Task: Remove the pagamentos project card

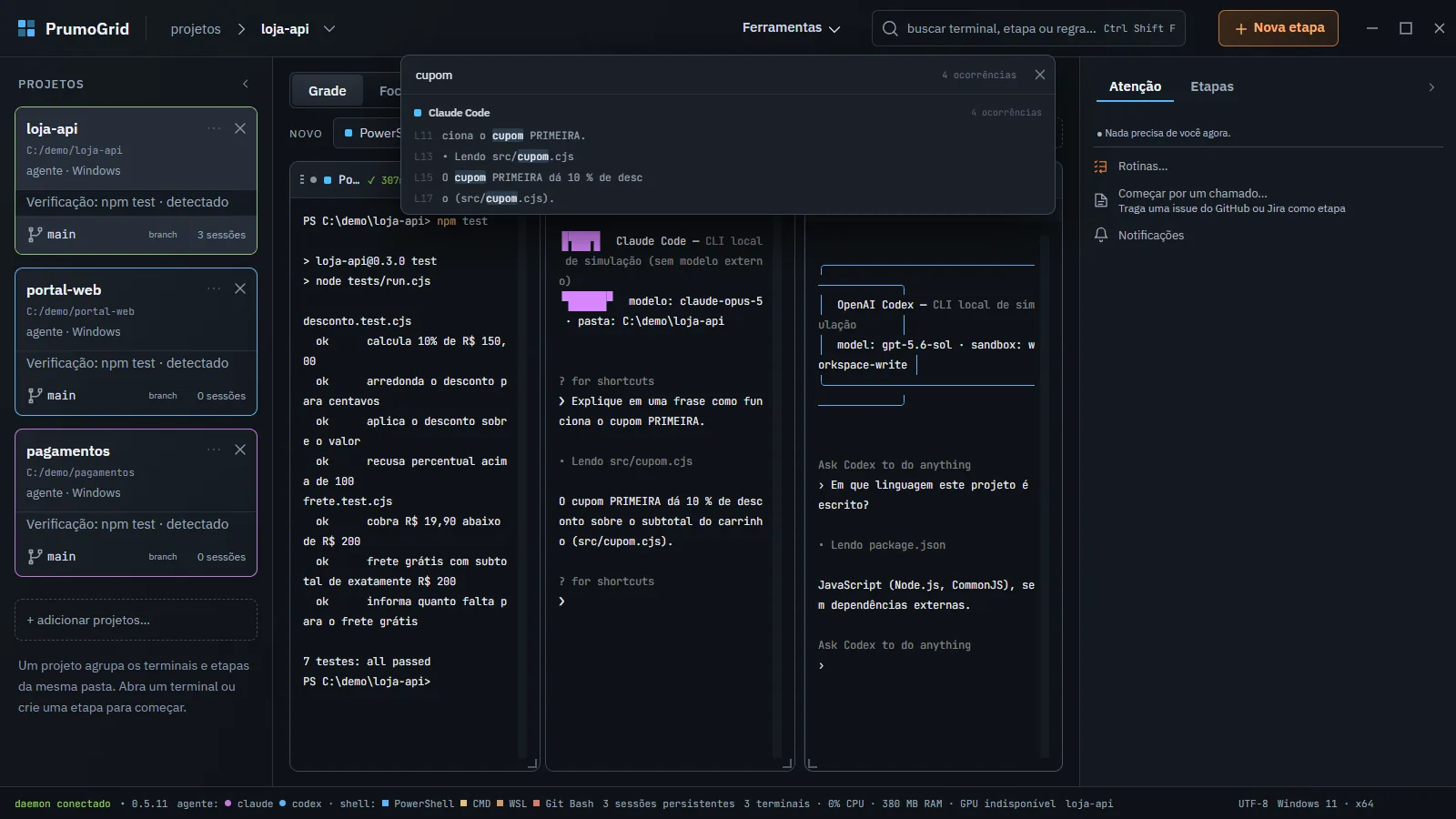Action: (240, 450)
